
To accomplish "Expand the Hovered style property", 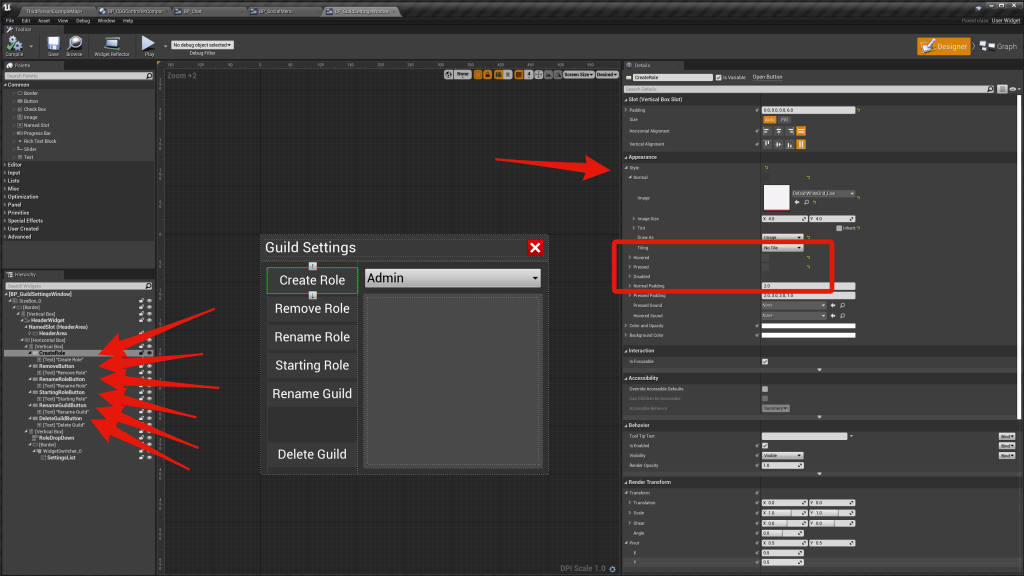I will click(x=628, y=257).
